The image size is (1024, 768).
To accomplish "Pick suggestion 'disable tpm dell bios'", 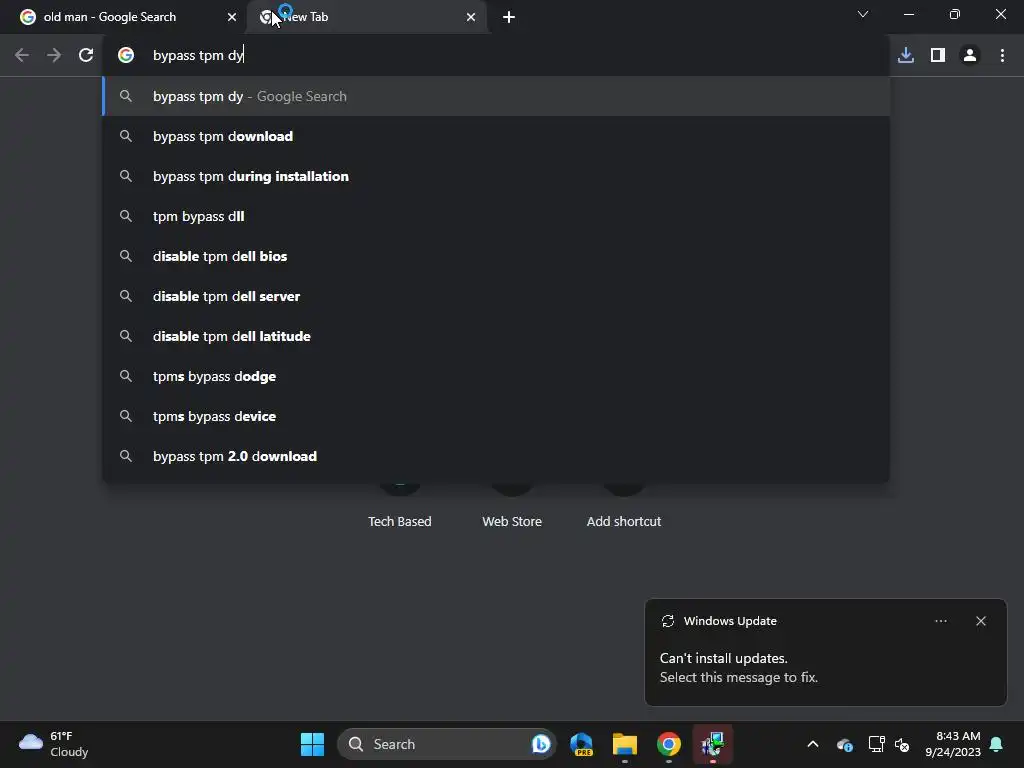I will pyautogui.click(x=496, y=256).
